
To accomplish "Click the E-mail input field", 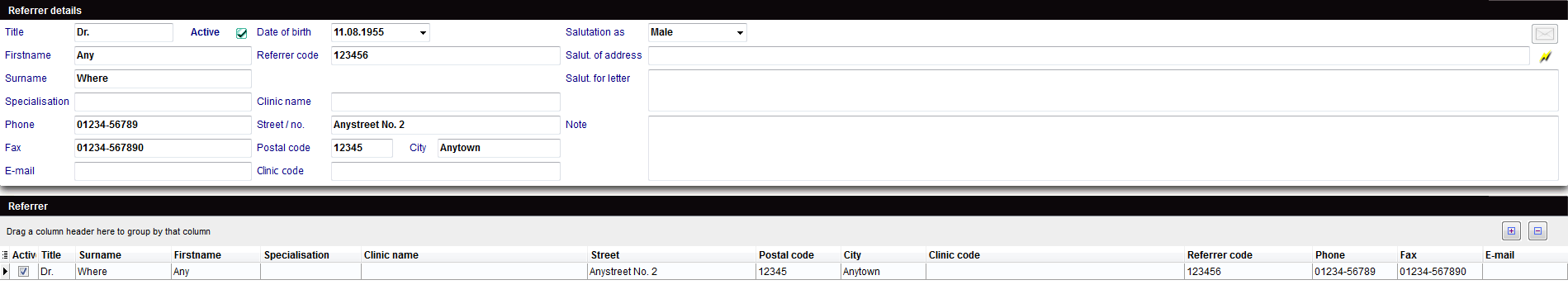I will [x=163, y=171].
